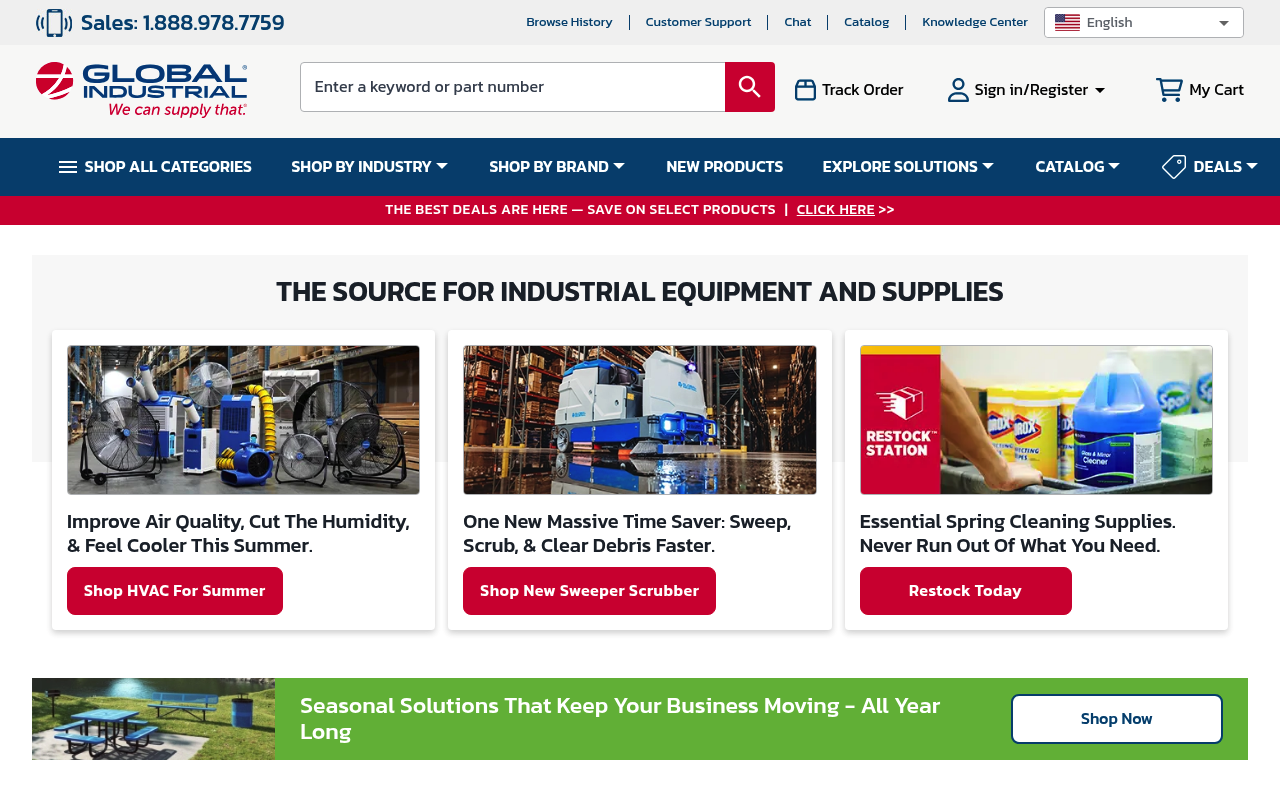Open the sweeper scrubber promotional image
This screenshot has height=800, width=1280.
pyautogui.click(x=640, y=420)
